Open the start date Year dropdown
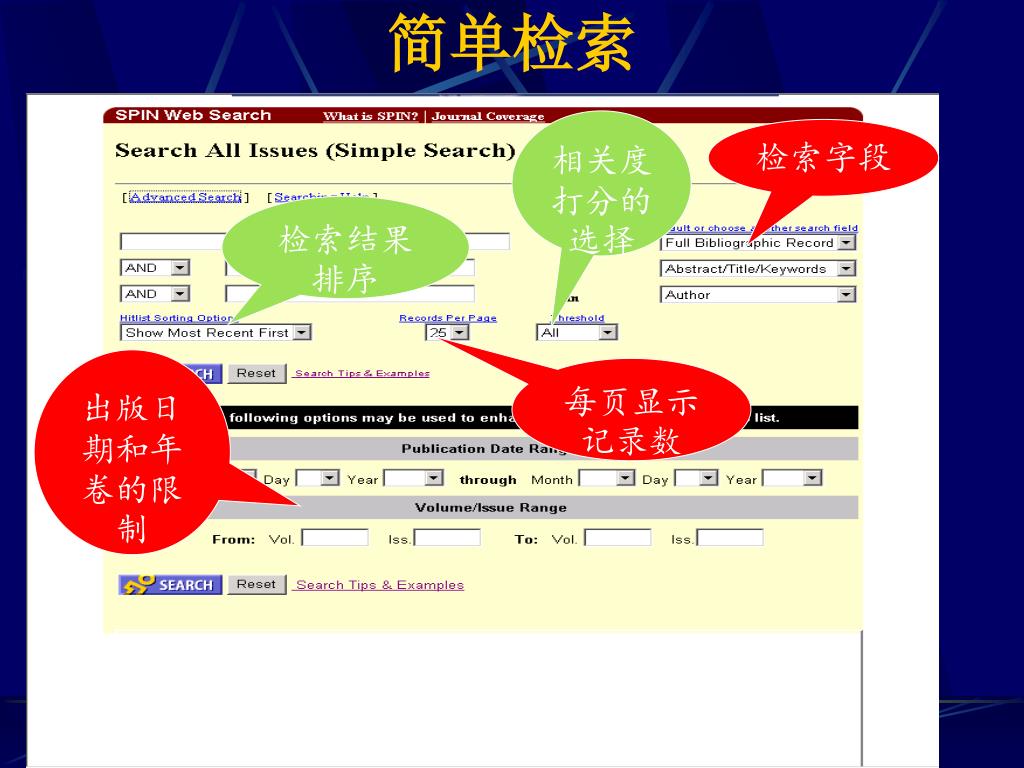Image resolution: width=1024 pixels, height=768 pixels. click(x=413, y=479)
